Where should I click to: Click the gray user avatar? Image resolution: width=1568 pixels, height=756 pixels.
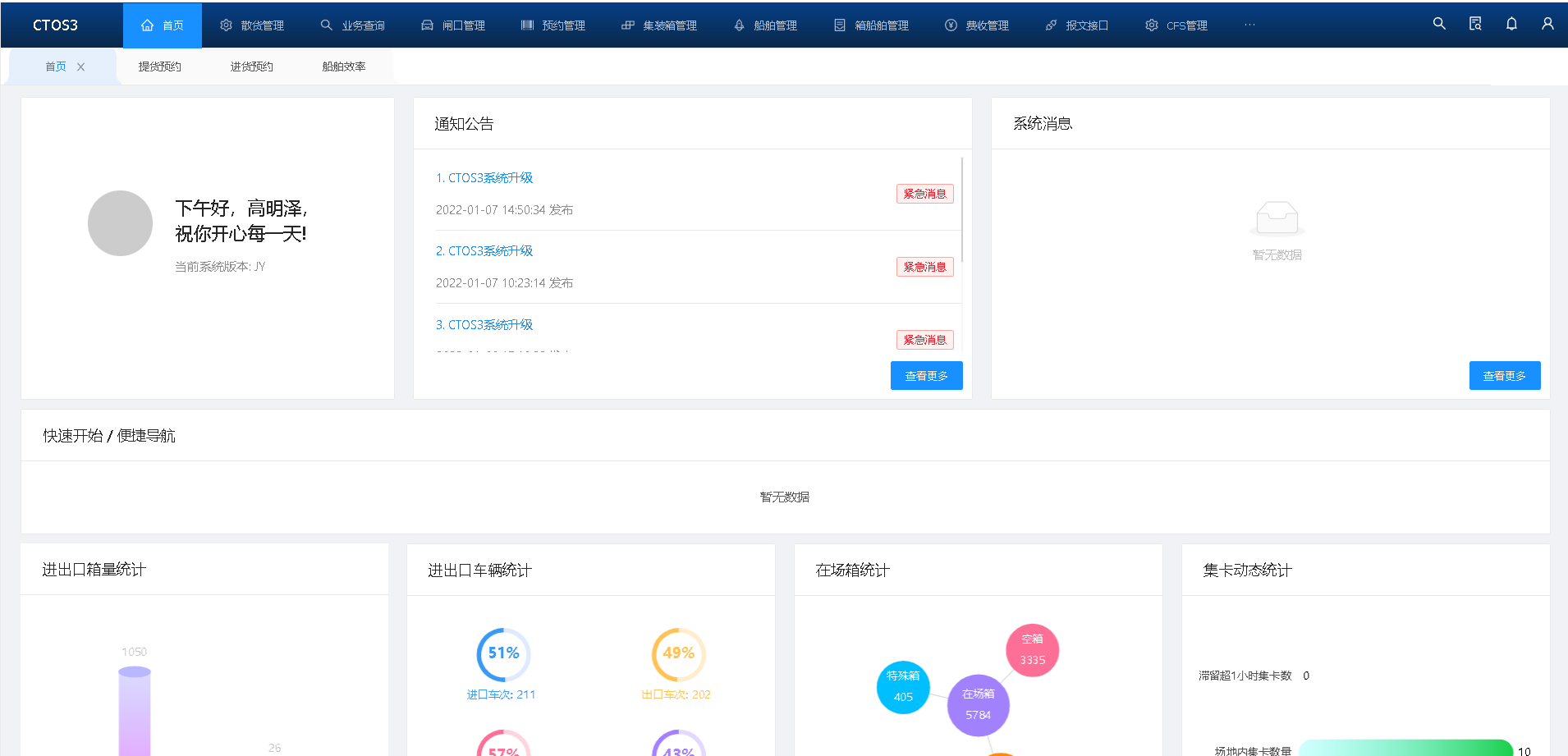[120, 223]
